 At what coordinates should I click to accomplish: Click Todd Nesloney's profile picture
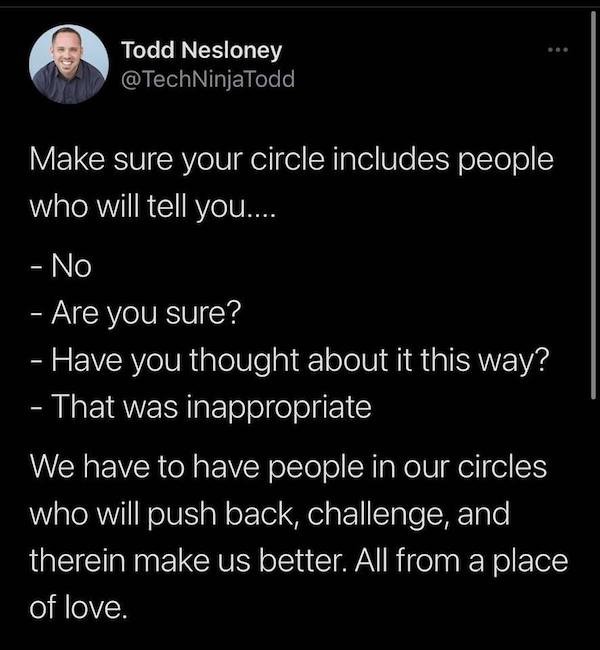point(69,64)
